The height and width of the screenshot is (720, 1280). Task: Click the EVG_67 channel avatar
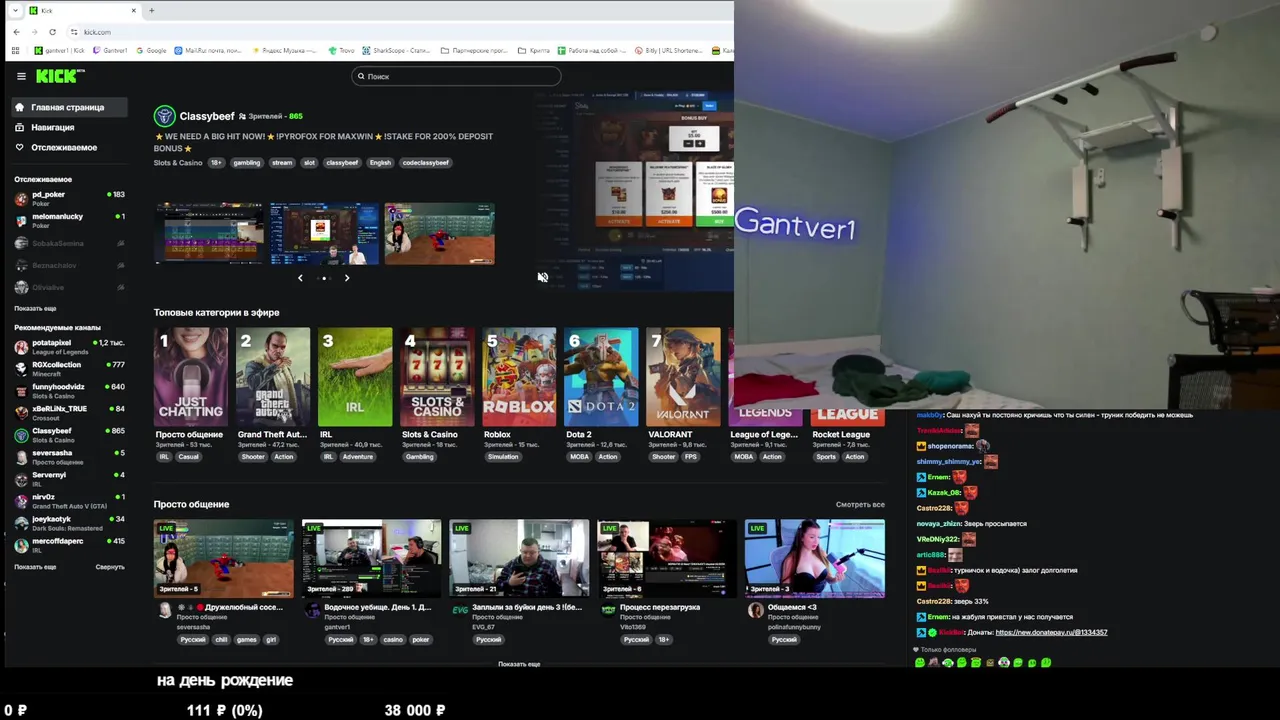click(460, 609)
